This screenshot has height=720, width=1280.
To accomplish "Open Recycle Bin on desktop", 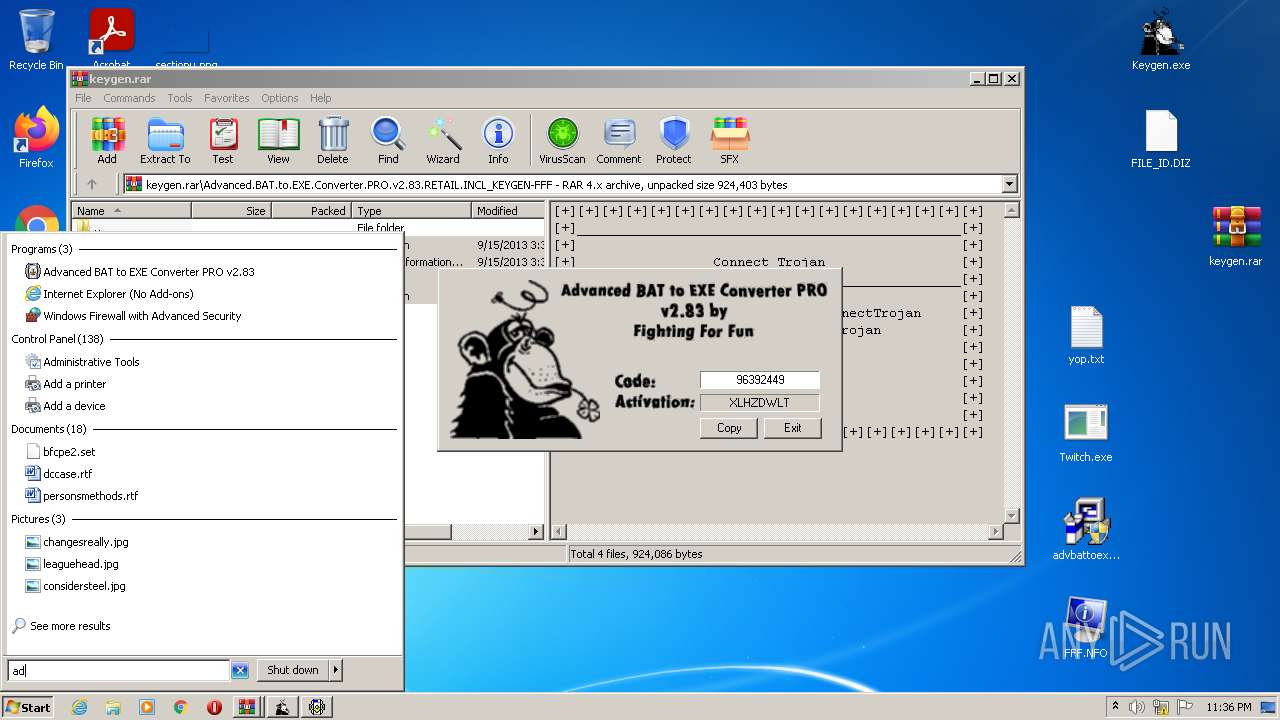I will [x=36, y=40].
